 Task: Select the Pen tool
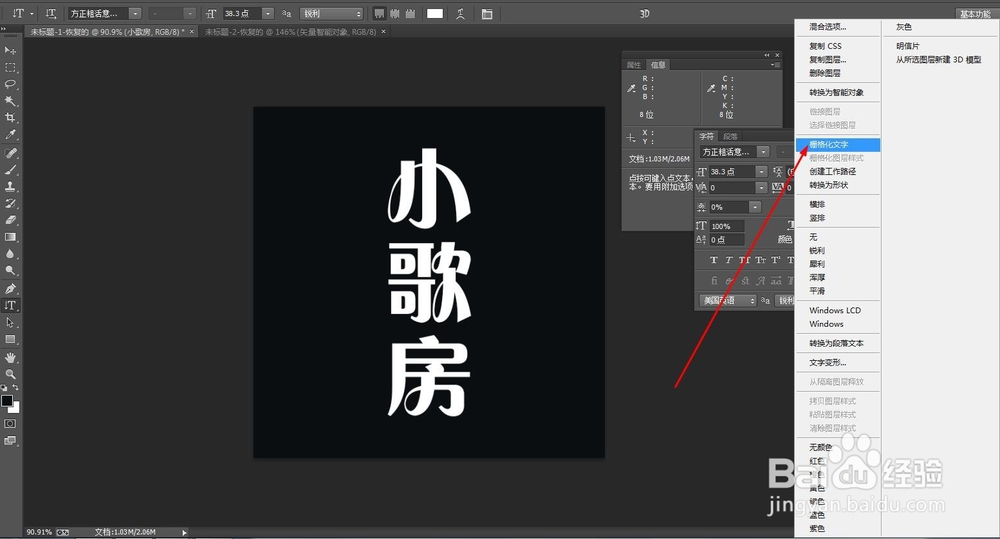(x=10, y=289)
